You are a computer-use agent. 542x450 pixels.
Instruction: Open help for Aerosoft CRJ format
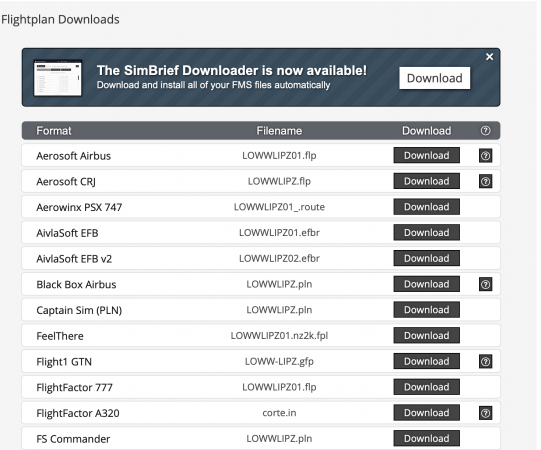pos(485,181)
